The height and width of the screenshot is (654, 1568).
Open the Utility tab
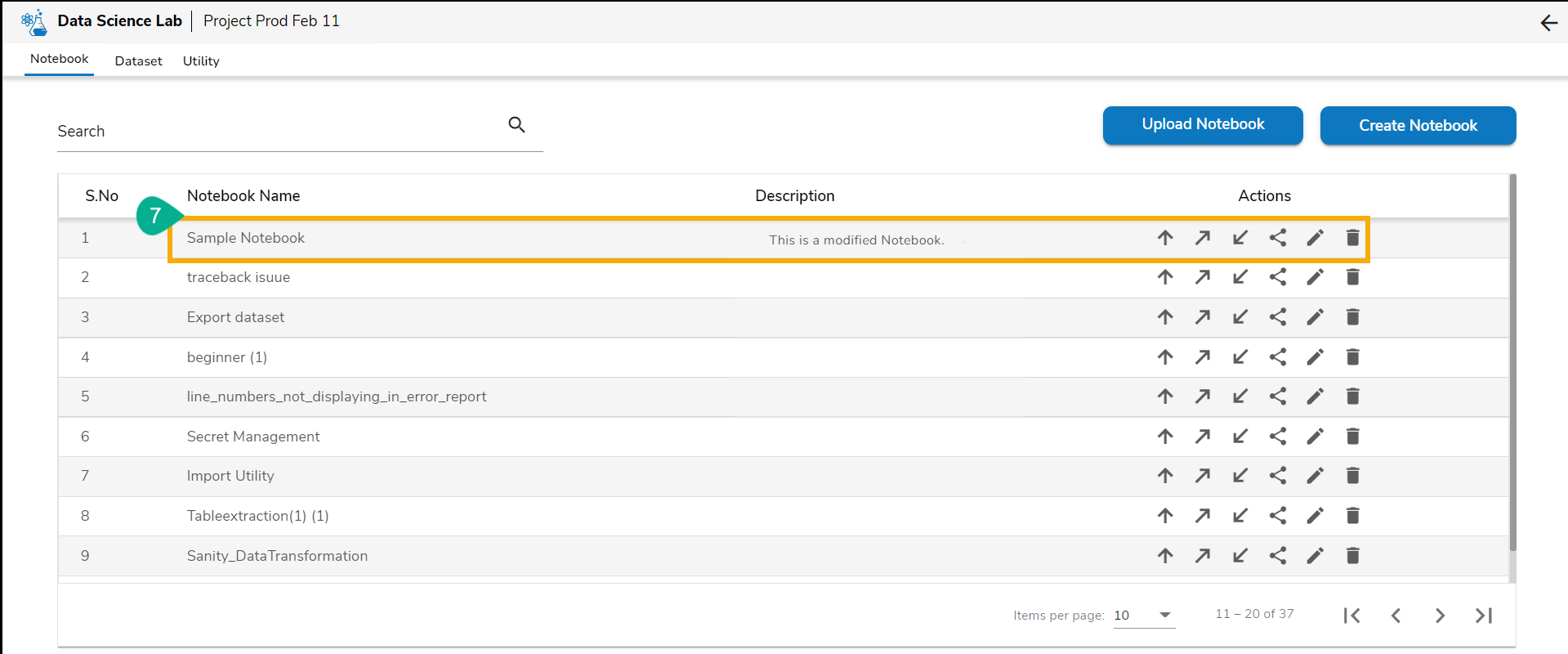tap(201, 61)
